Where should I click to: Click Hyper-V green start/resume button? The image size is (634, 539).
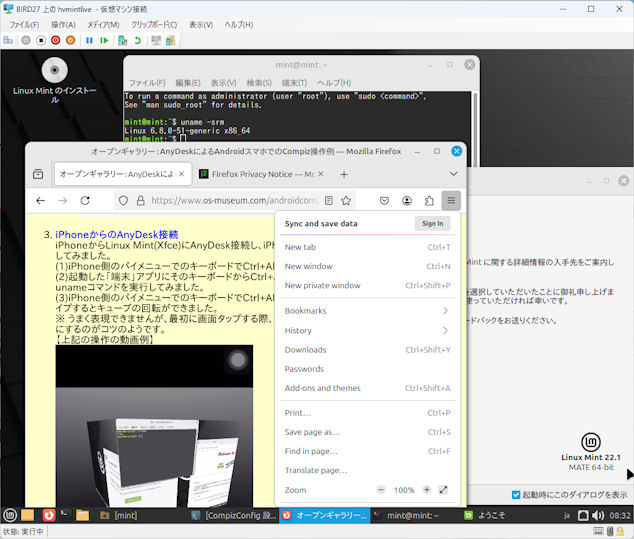tap(104, 40)
